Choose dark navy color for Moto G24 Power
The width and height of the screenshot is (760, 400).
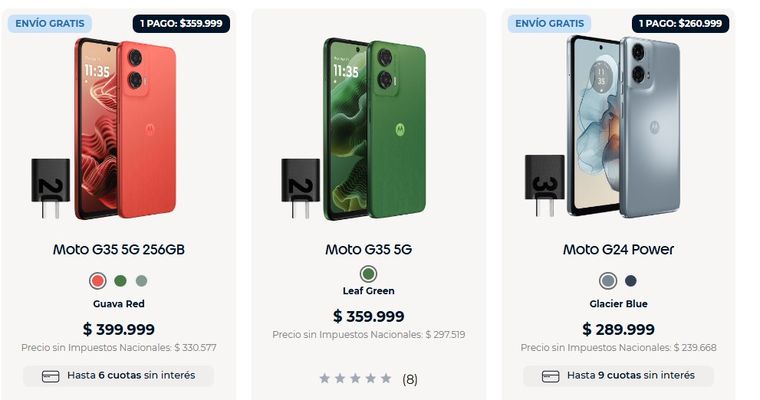(x=631, y=281)
